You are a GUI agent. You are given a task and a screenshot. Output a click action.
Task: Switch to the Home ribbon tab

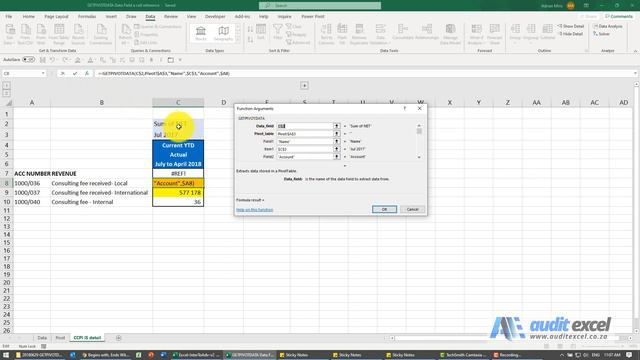(29, 17)
